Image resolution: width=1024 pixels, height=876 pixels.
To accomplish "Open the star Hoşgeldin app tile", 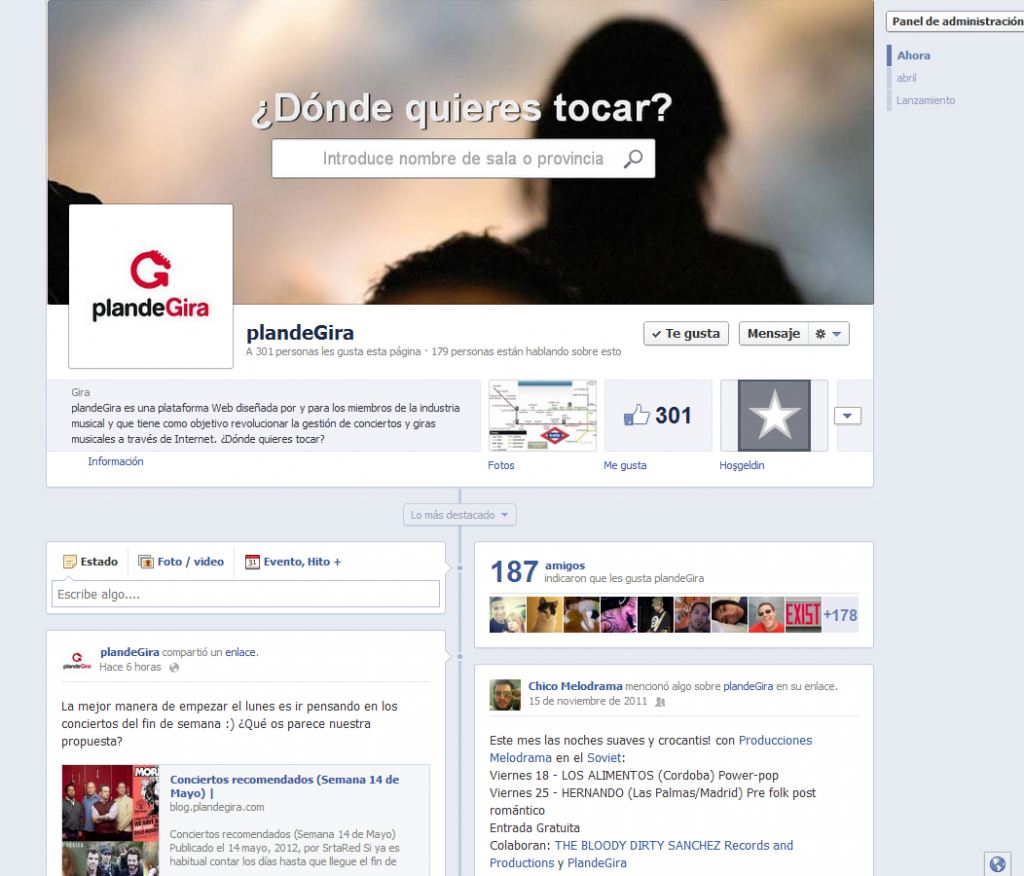I will 774,415.
